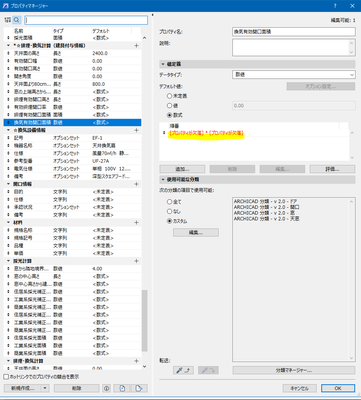The height and width of the screenshot is (400, 361).
Task: Select the 機器名称 property row
Action: pos(72,146)
